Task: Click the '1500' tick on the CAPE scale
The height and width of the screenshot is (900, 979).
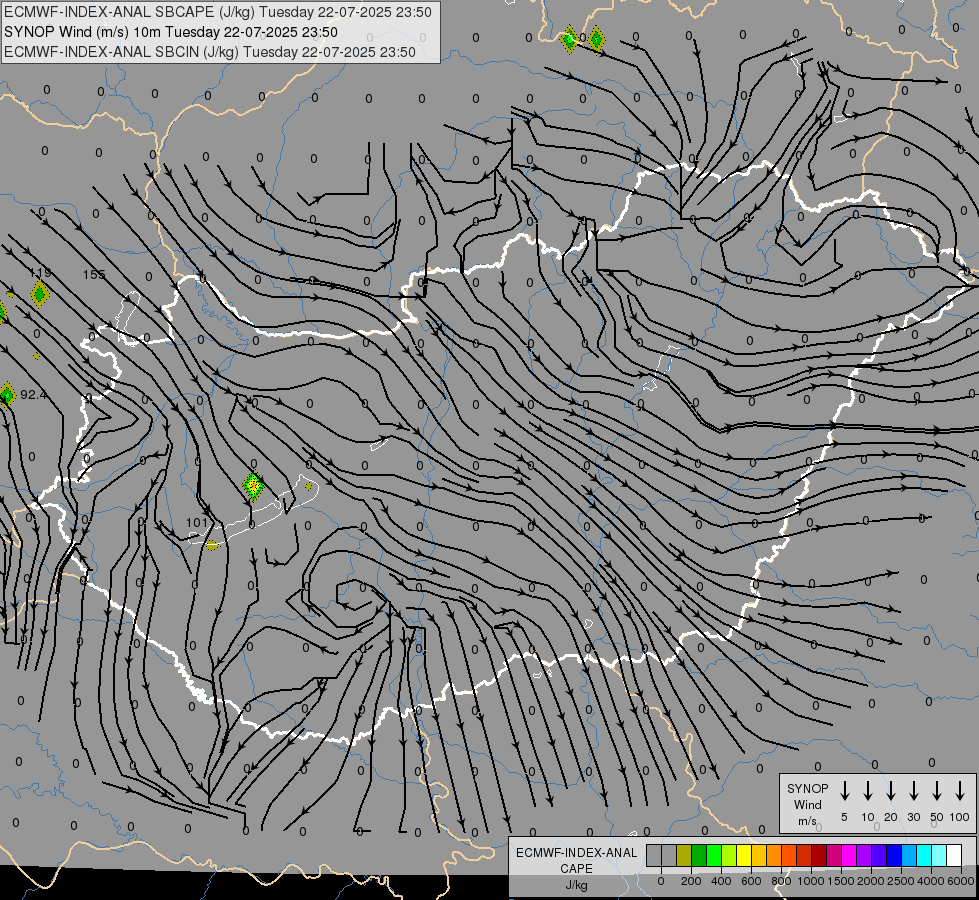Action: click(840, 881)
